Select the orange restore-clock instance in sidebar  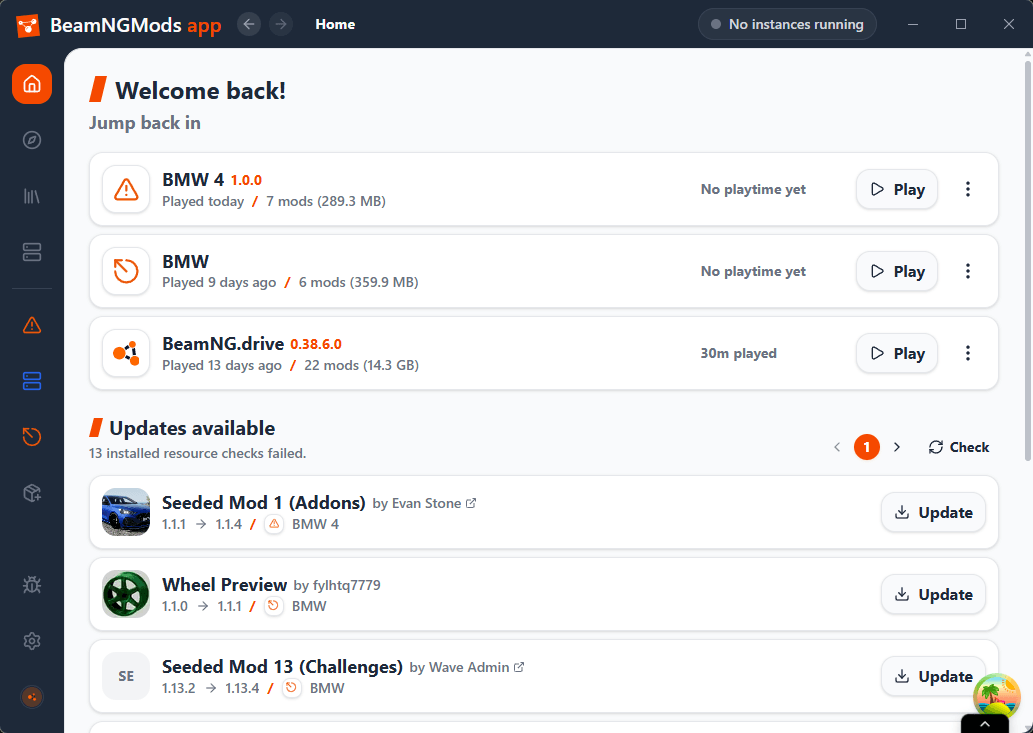(32, 437)
